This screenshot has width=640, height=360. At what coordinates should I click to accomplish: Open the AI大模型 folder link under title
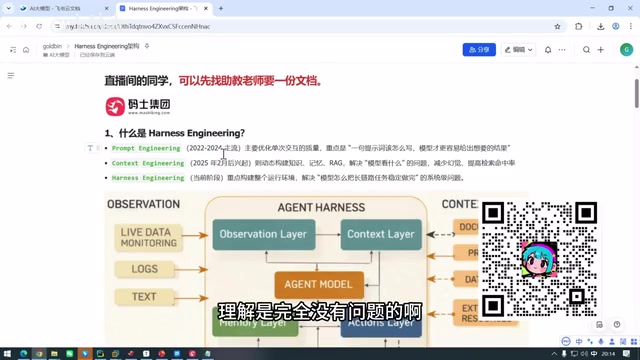pyautogui.click(x=56, y=55)
